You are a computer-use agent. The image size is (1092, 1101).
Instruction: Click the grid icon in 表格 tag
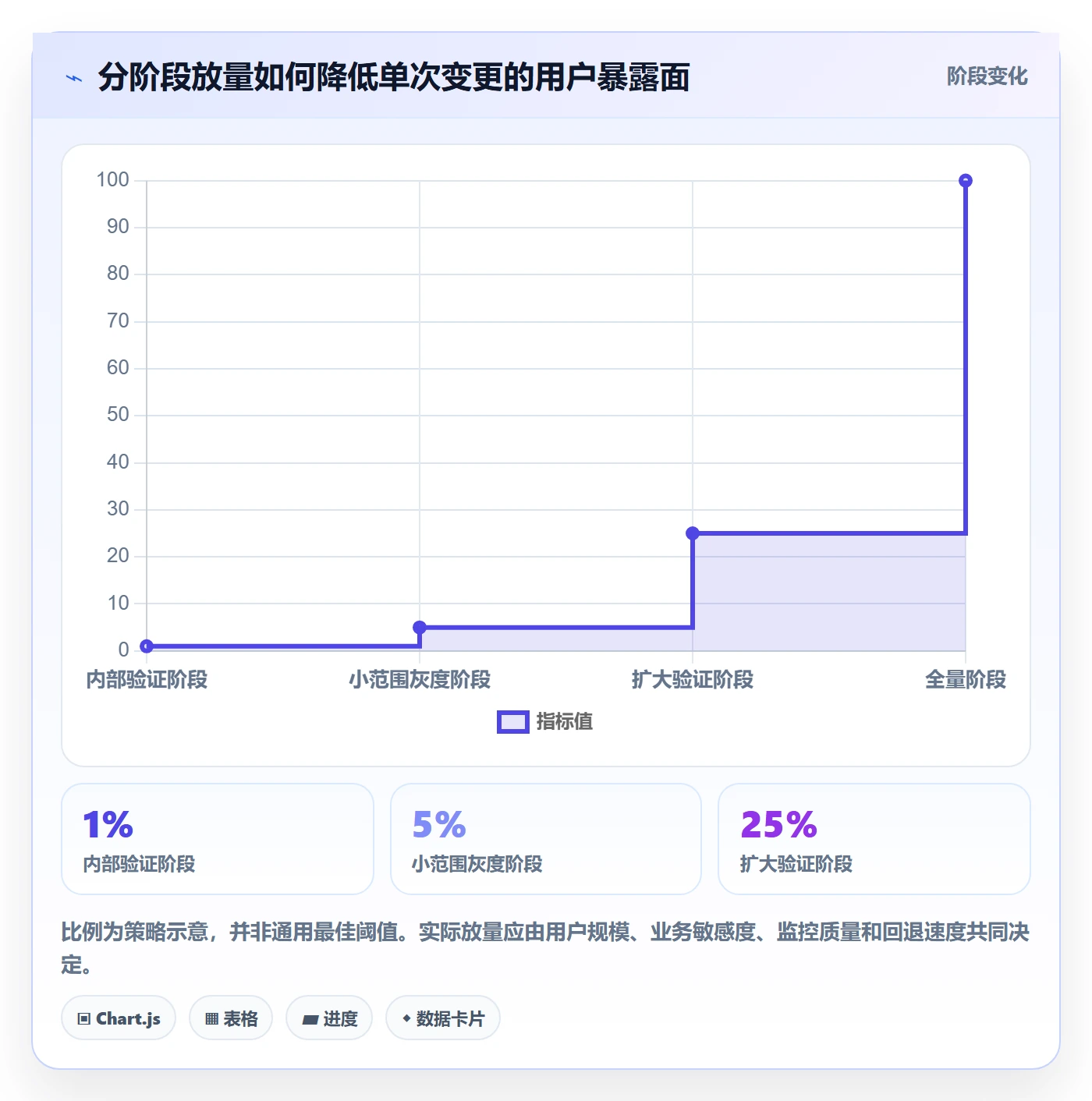tap(211, 1019)
